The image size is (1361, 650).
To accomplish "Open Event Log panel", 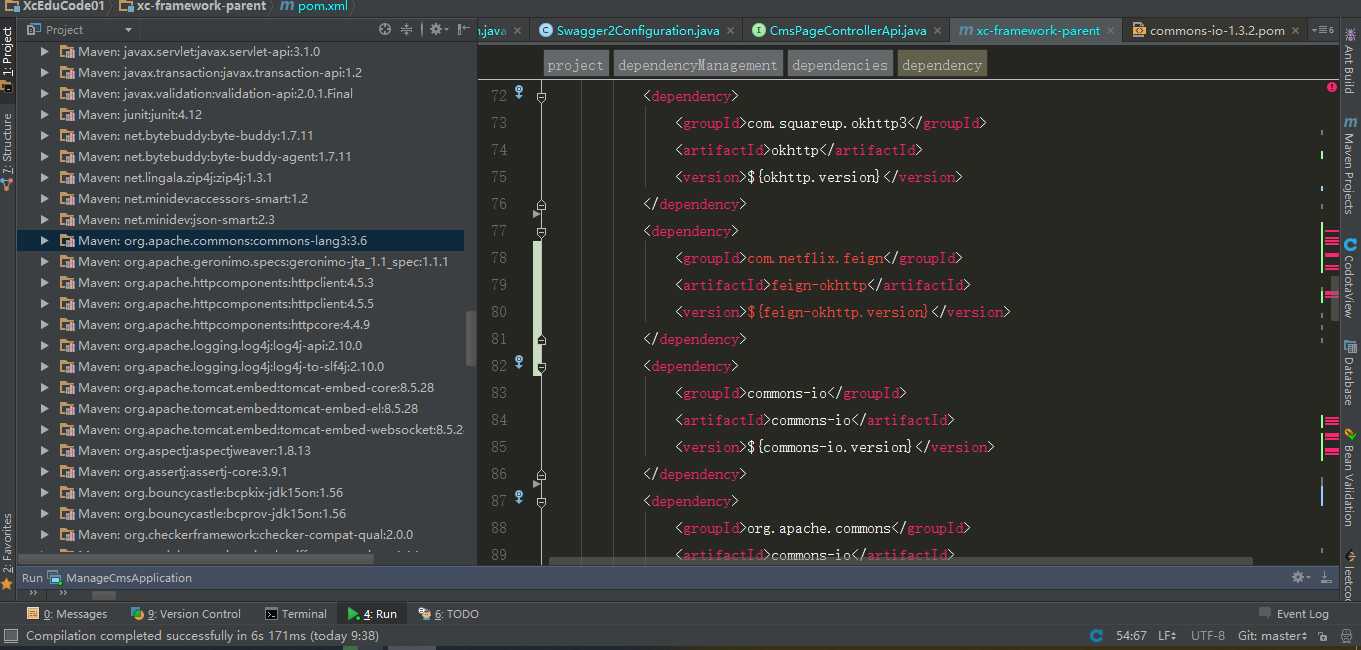I will point(1294,613).
